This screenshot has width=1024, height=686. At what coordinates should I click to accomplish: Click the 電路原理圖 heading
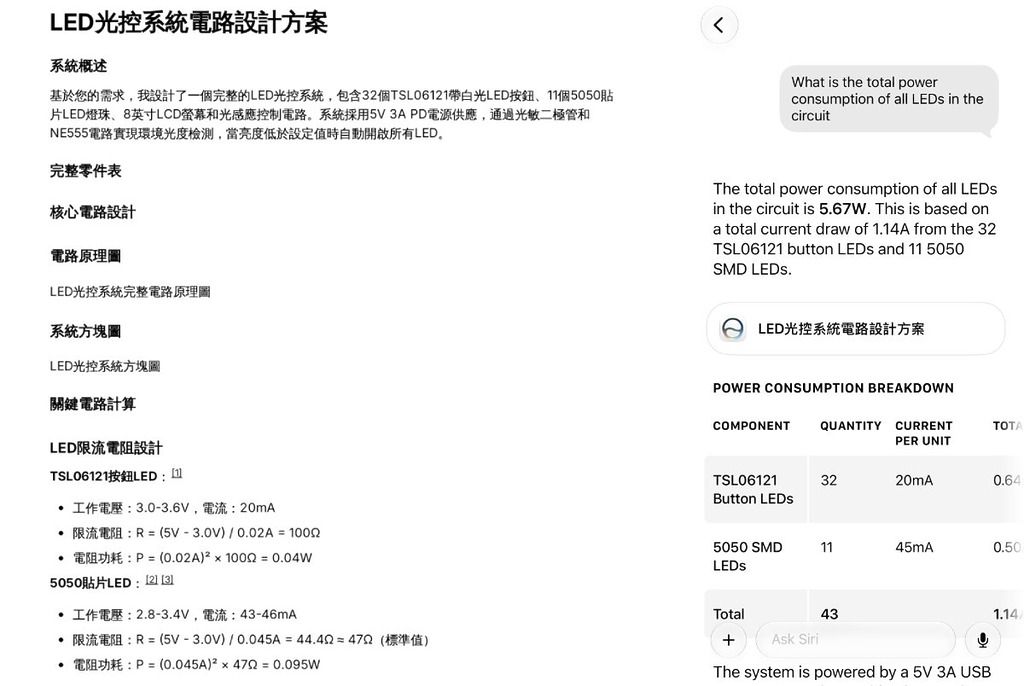tap(86, 256)
